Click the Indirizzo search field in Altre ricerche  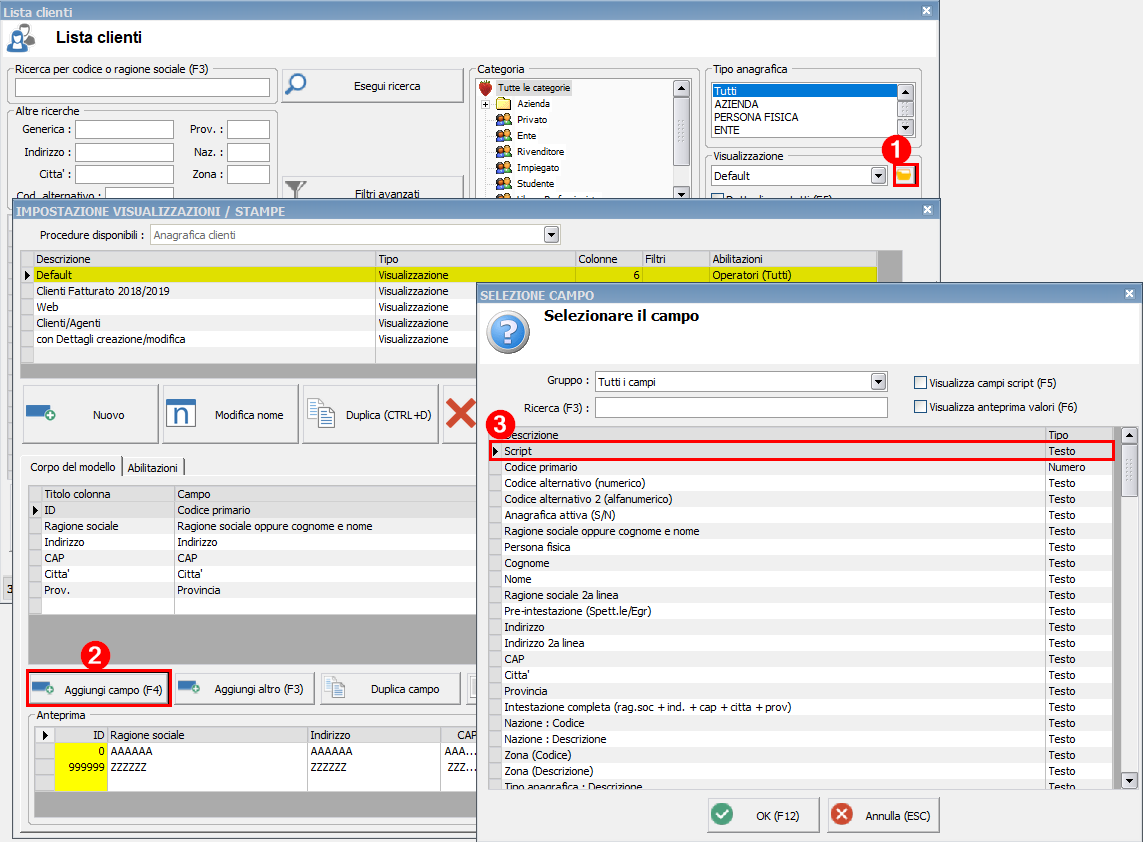coord(125,152)
